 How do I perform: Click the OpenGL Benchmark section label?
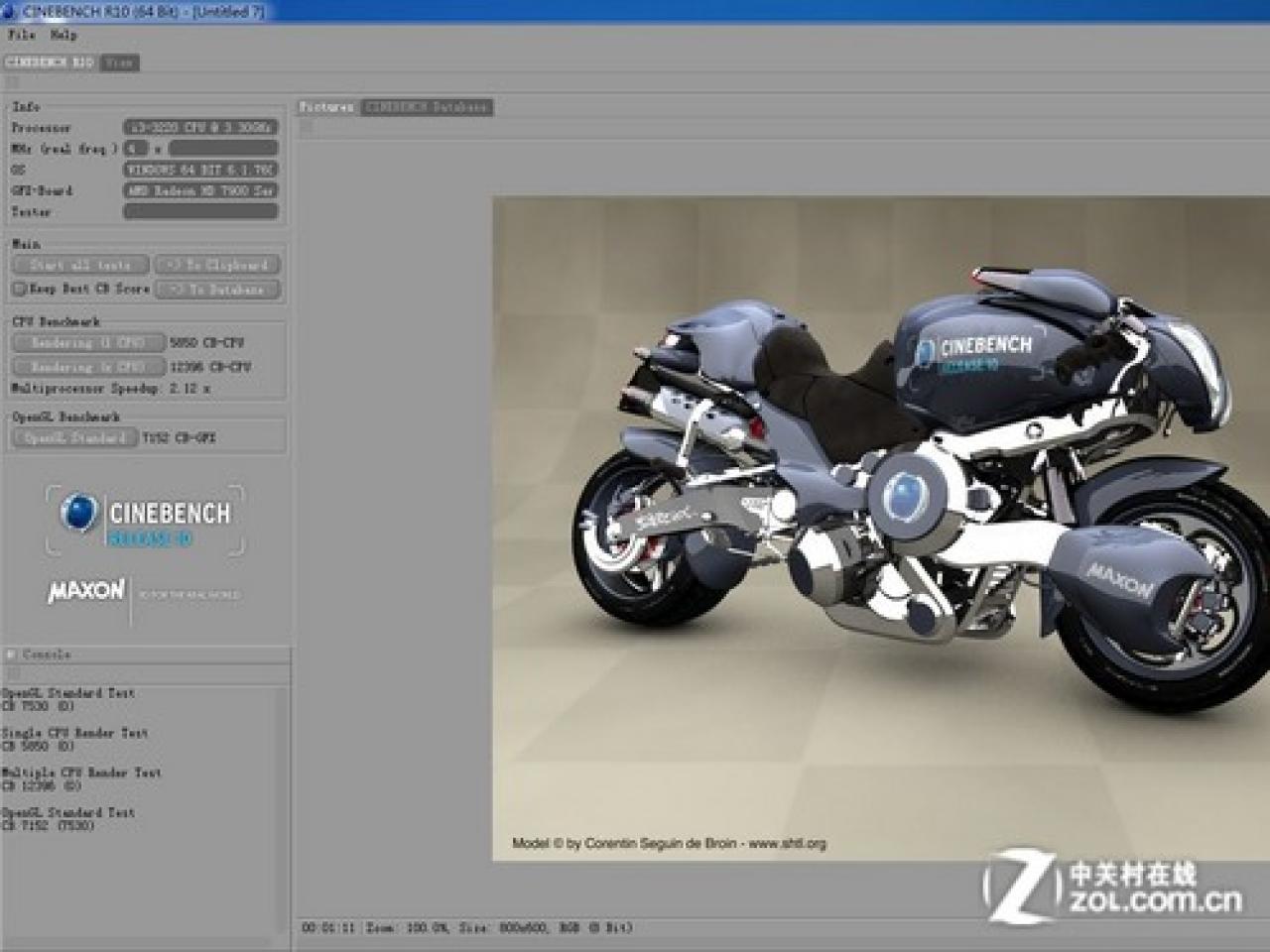pyautogui.click(x=65, y=416)
